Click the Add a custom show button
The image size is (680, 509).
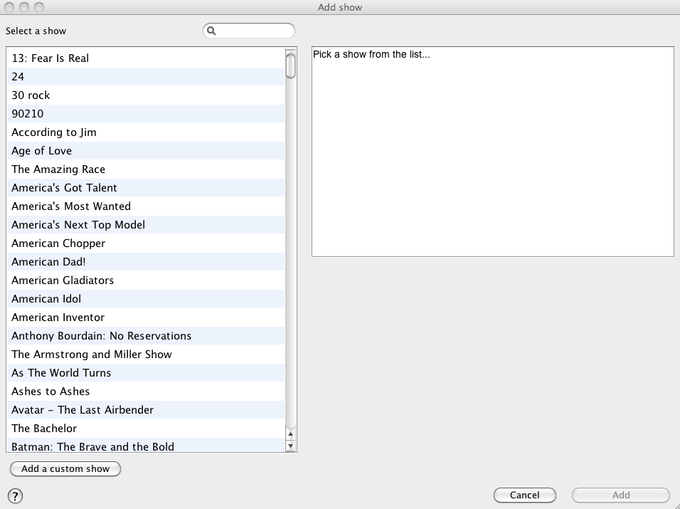click(65, 469)
